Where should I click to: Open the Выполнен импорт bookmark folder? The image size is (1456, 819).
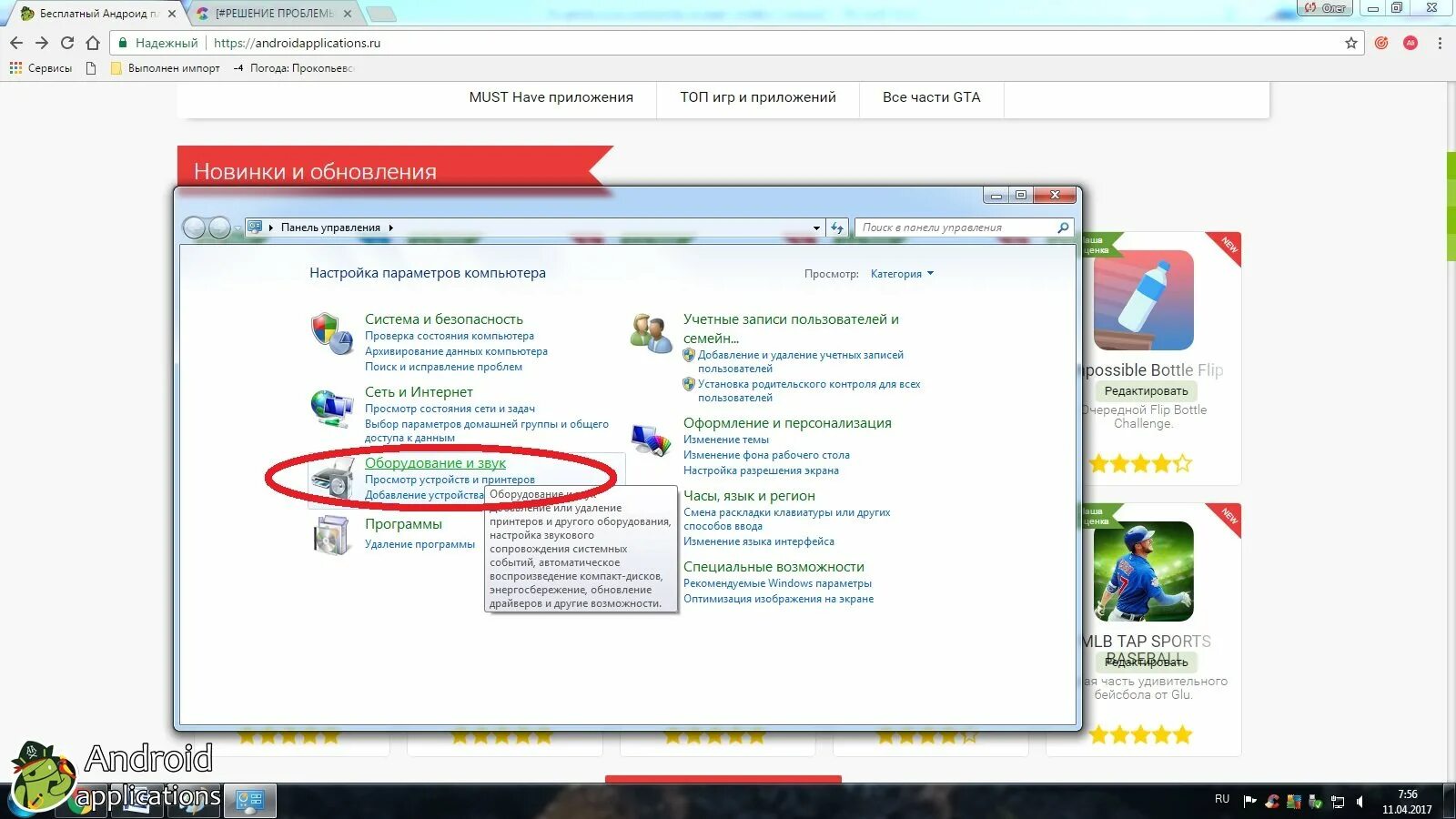(165, 68)
